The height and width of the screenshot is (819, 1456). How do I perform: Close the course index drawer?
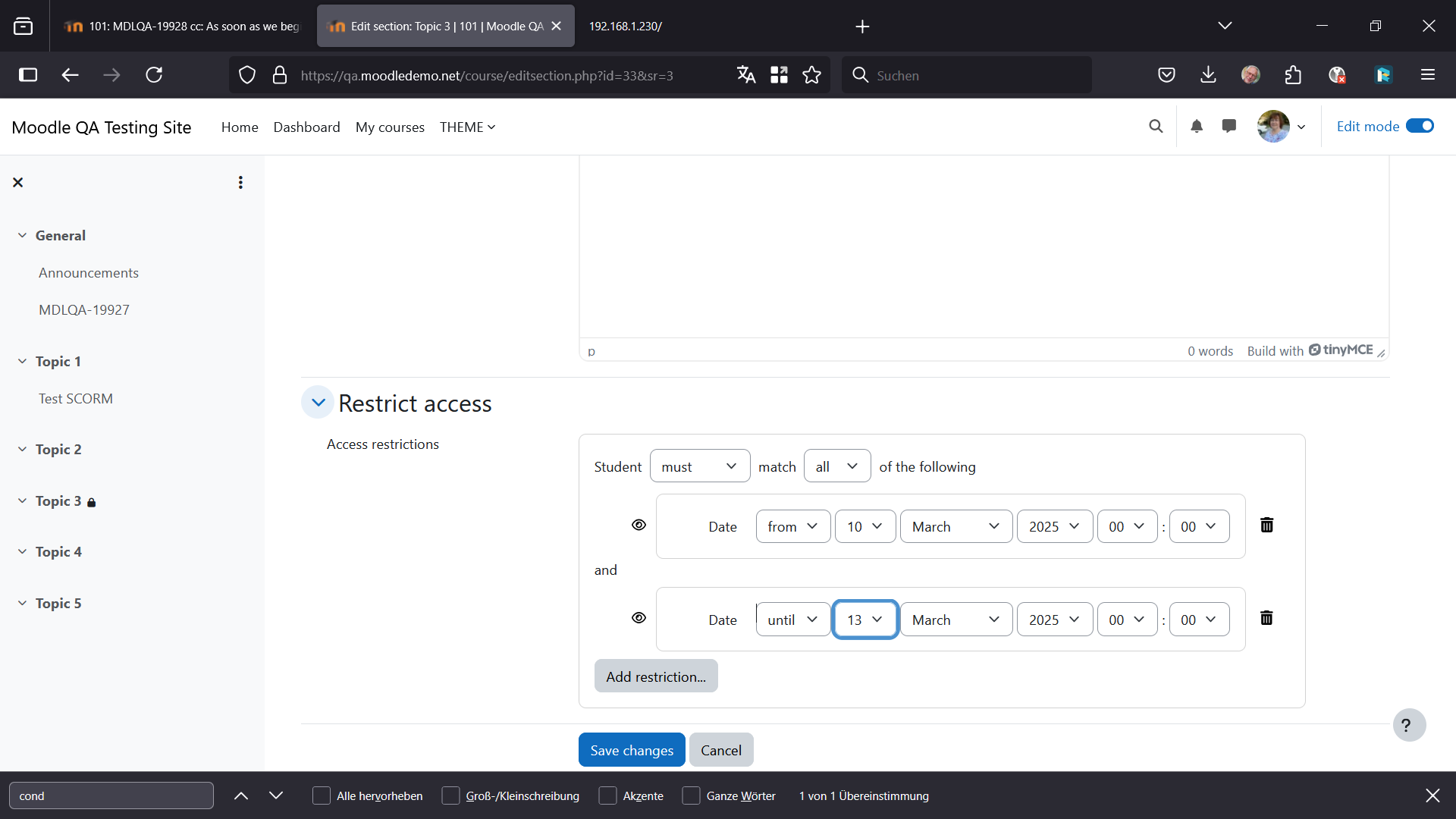(x=18, y=183)
